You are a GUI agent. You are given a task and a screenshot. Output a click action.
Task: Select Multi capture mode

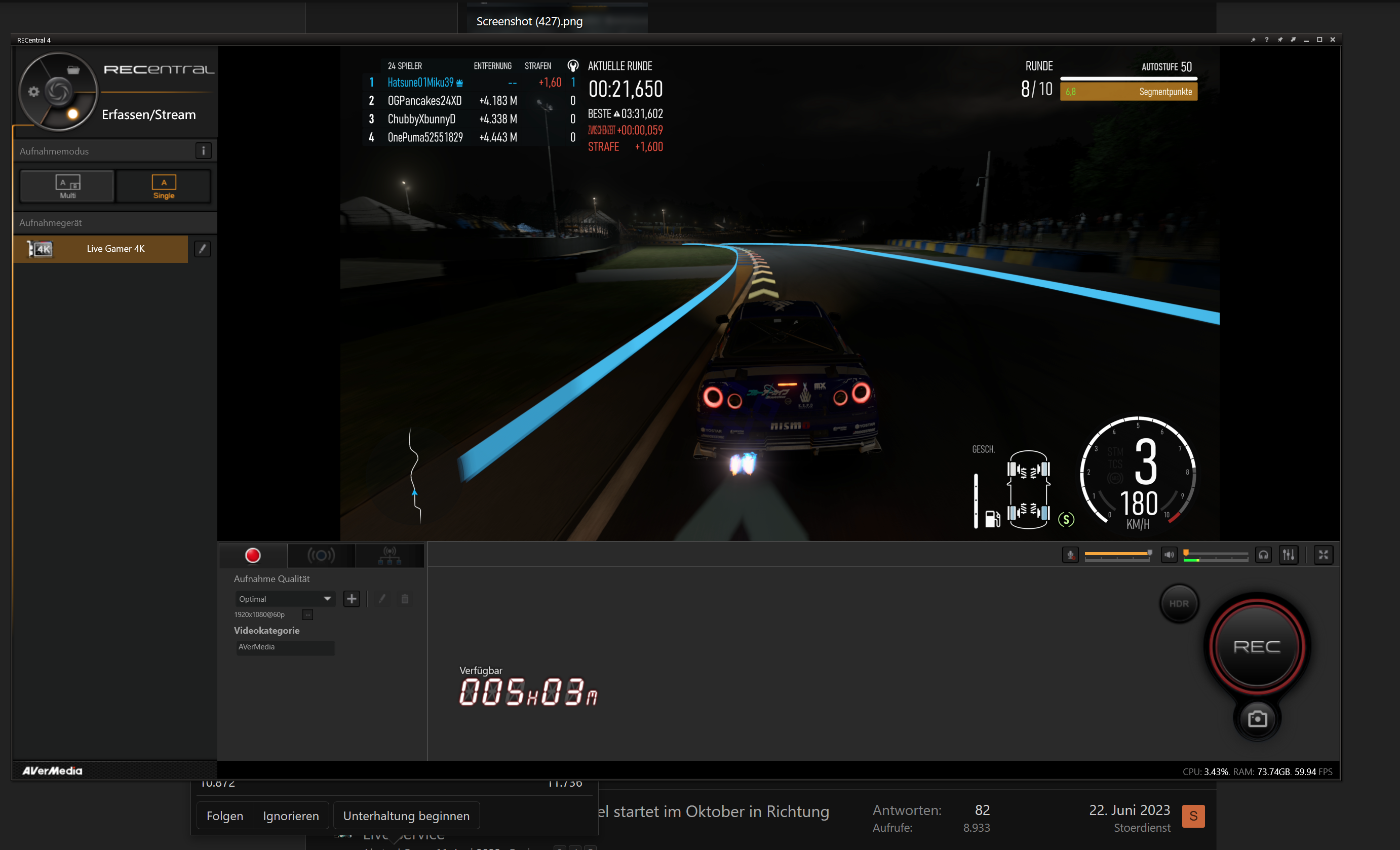pos(67,186)
